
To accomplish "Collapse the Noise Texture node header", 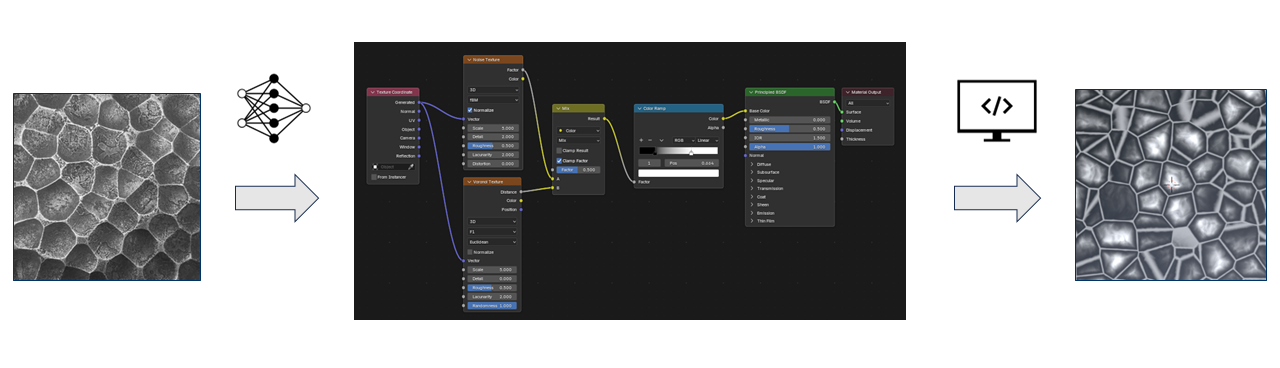I will coord(468,60).
